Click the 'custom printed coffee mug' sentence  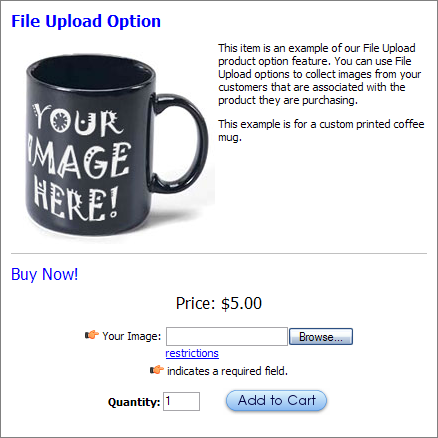coord(321,130)
